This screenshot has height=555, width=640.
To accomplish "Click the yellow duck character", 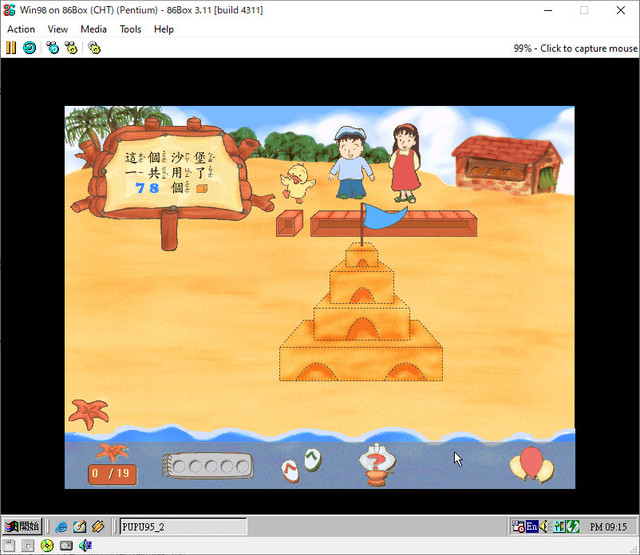I will coord(298,183).
